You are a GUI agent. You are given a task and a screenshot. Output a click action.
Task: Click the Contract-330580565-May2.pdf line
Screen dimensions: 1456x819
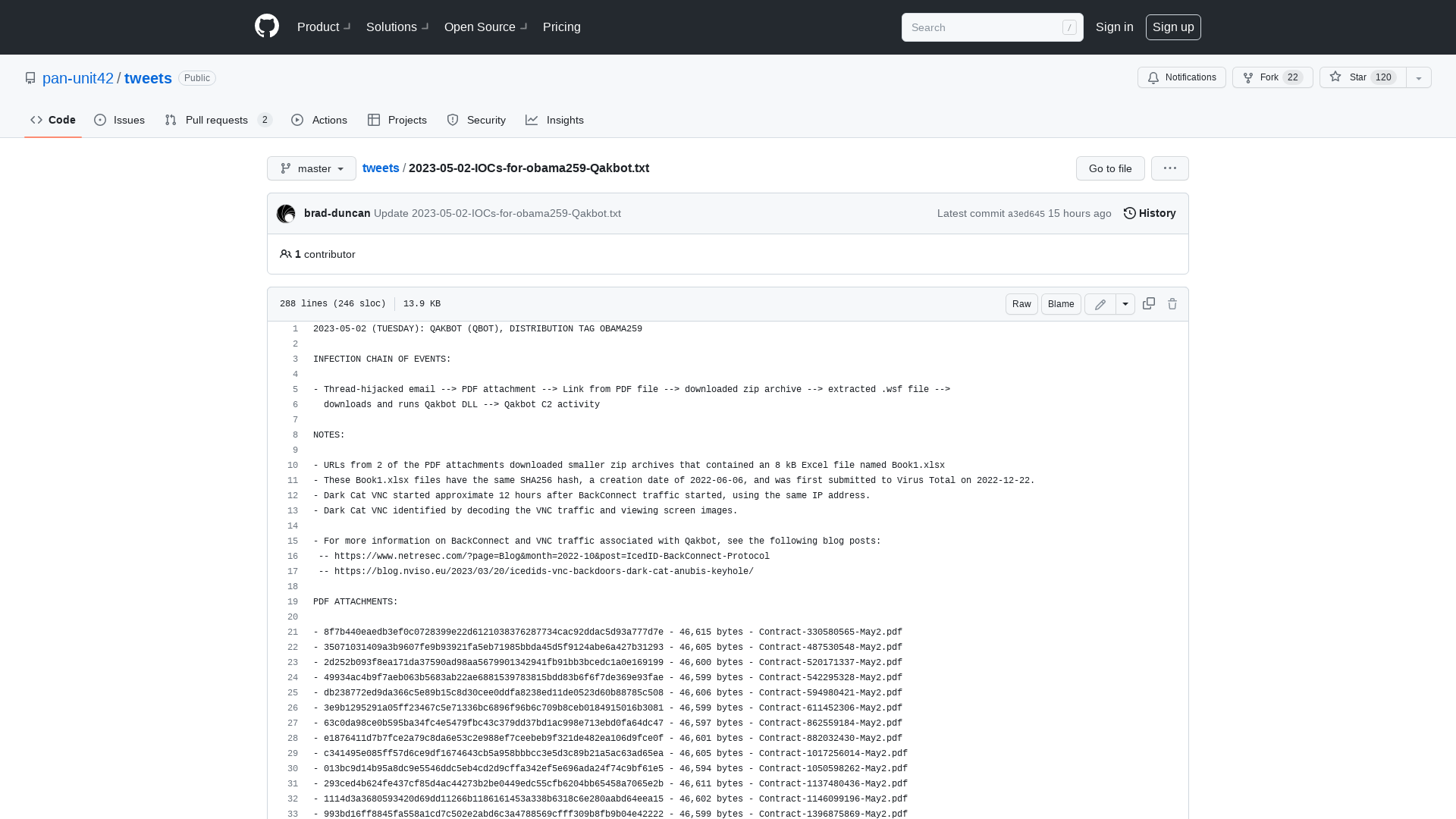pyautogui.click(x=607, y=632)
